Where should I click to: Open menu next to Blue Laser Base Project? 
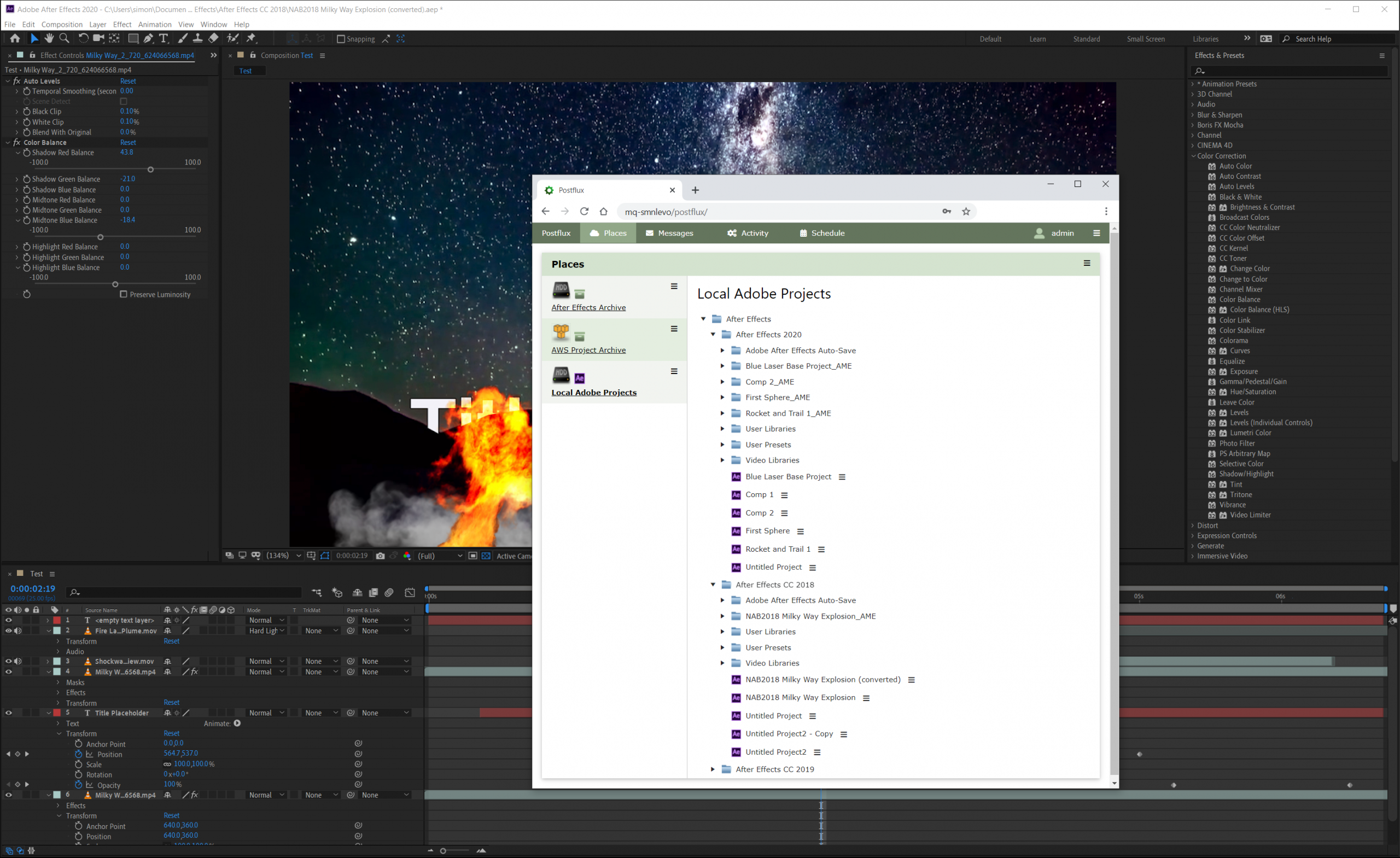coord(842,477)
